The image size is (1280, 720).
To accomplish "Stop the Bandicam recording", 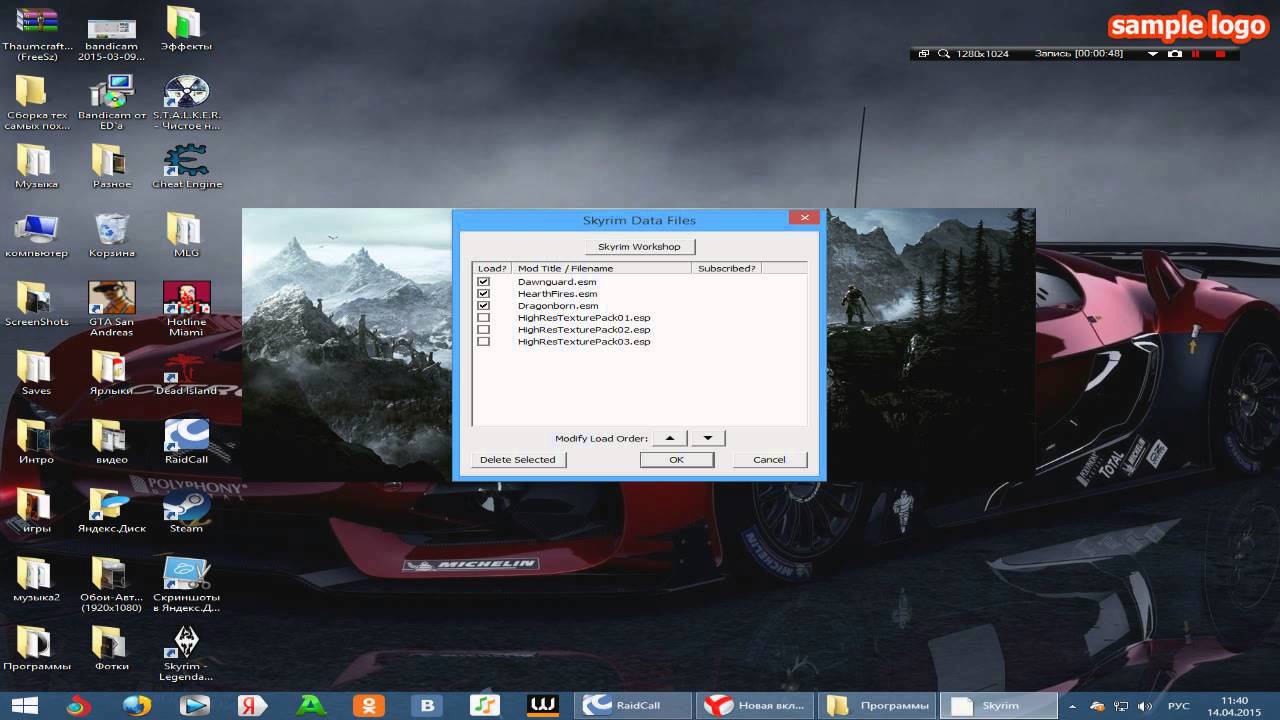I will [x=1220, y=54].
